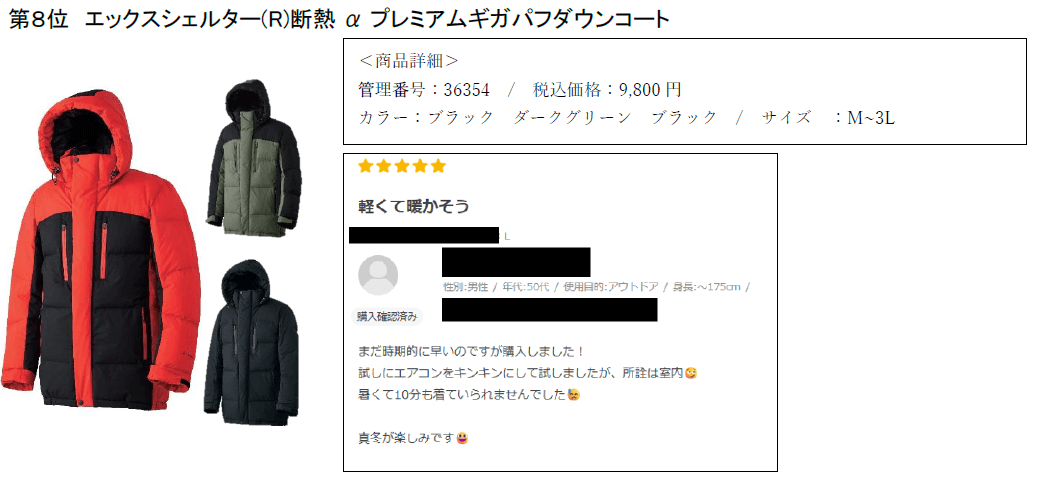Click the reviewer attributes line 性別:男性
Image resolution: width=1047 pixels, height=493 pixels.
pos(596,287)
